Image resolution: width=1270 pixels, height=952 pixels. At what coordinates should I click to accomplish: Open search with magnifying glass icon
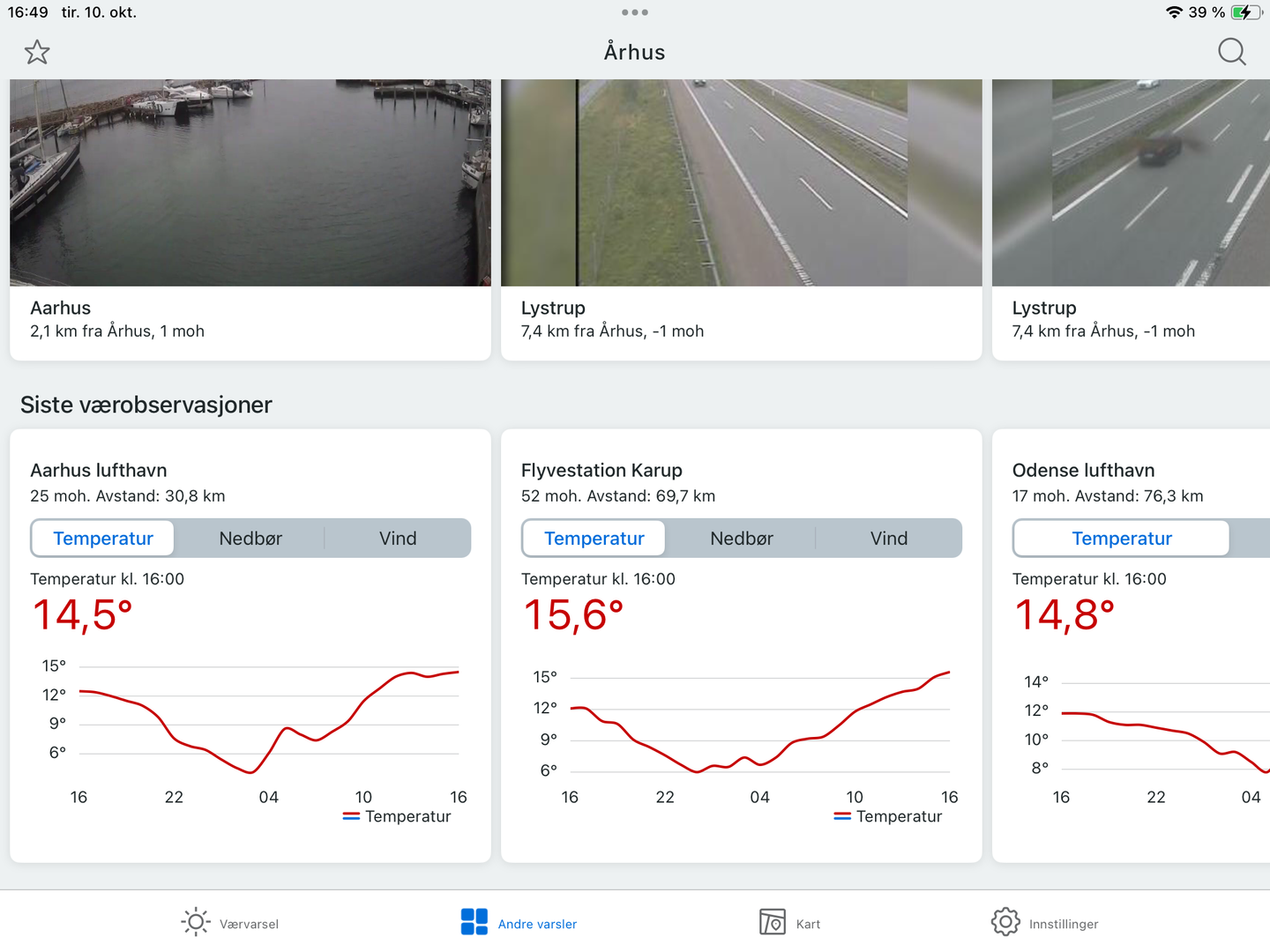click(1231, 52)
